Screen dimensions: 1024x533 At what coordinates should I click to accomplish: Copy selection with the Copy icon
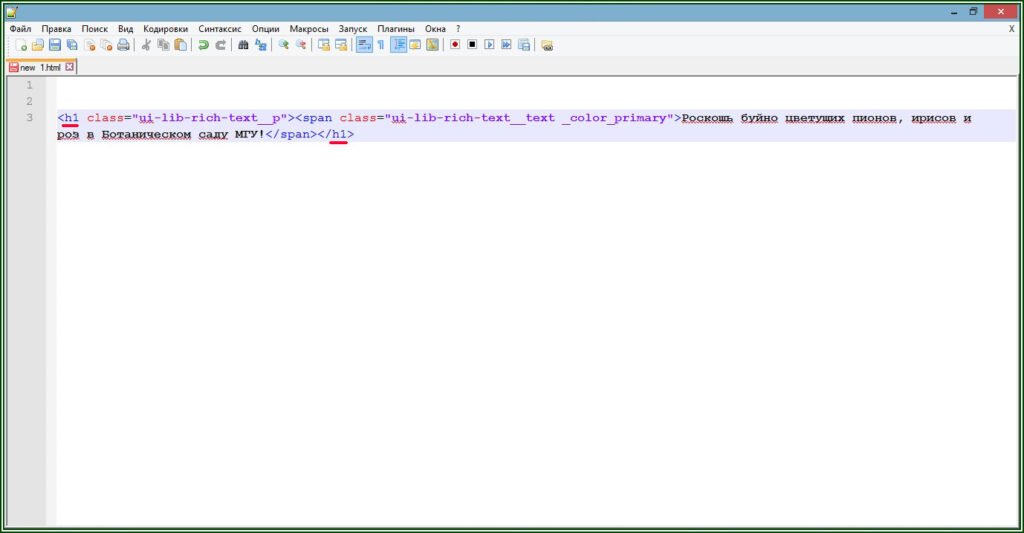tap(163, 45)
